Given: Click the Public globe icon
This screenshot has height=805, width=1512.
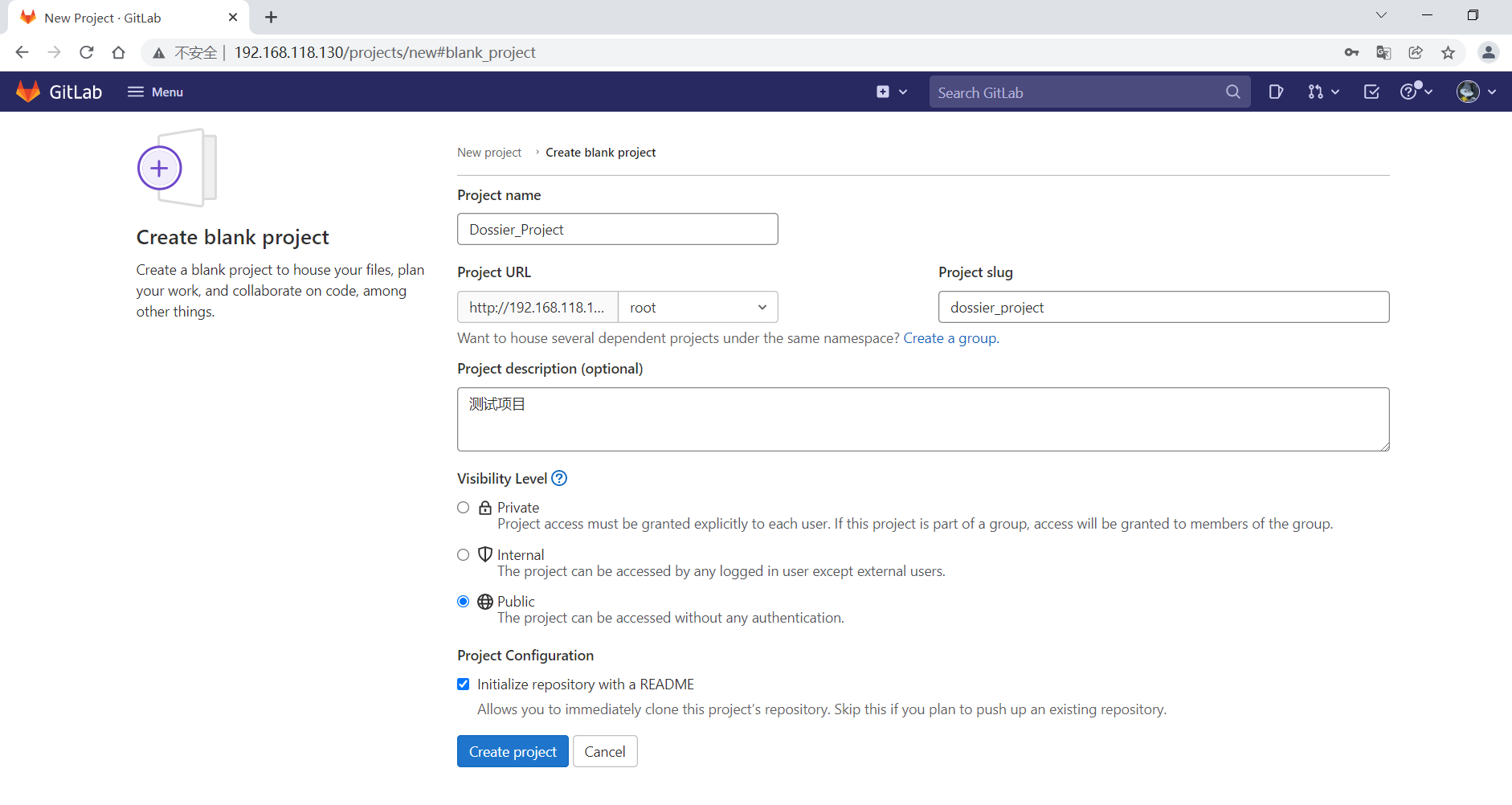Looking at the screenshot, I should click(x=485, y=602).
